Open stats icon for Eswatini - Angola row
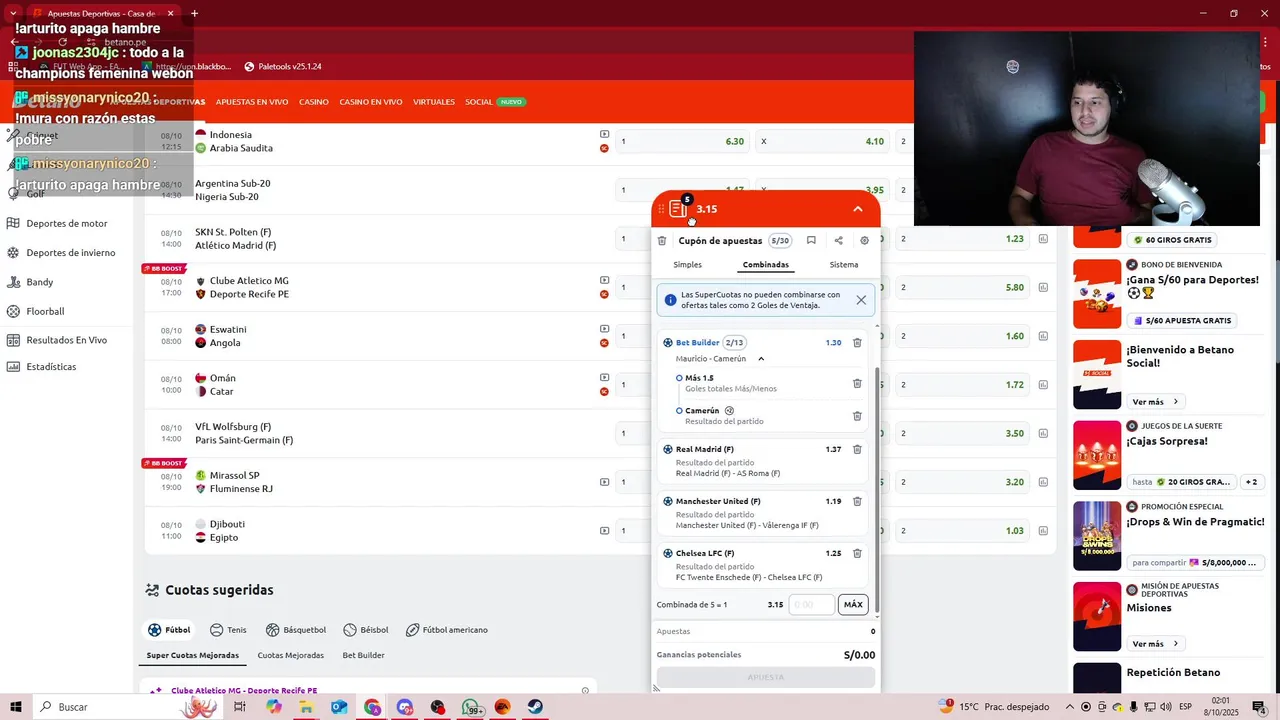 click(1043, 336)
